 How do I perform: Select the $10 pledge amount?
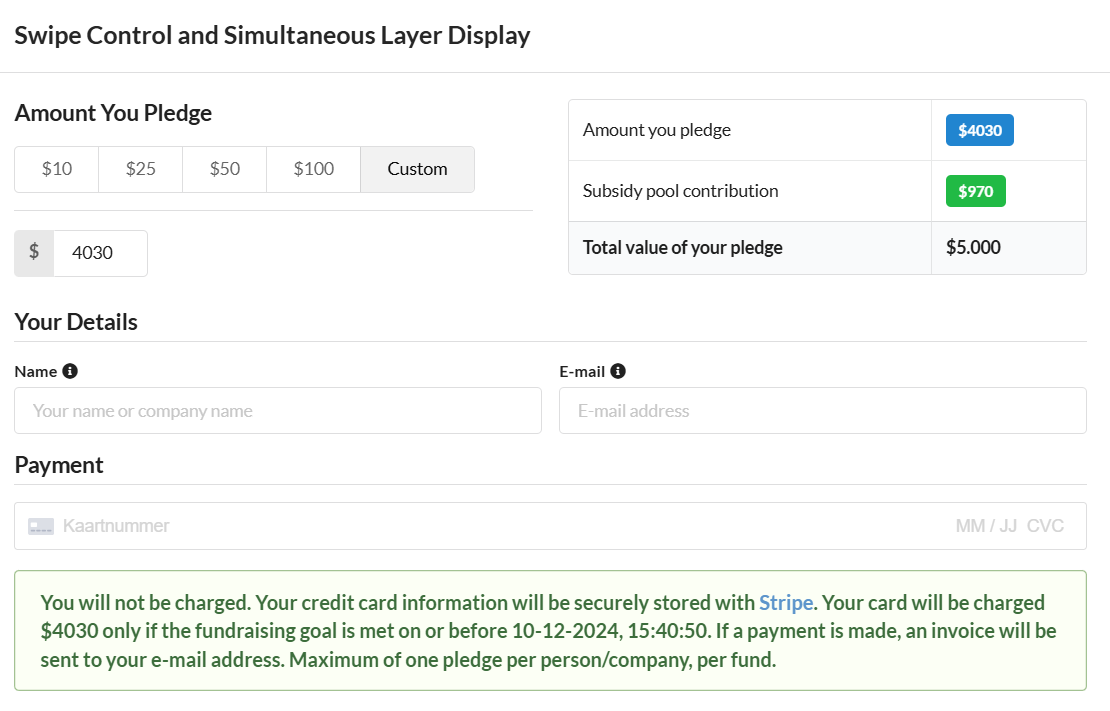click(57, 169)
